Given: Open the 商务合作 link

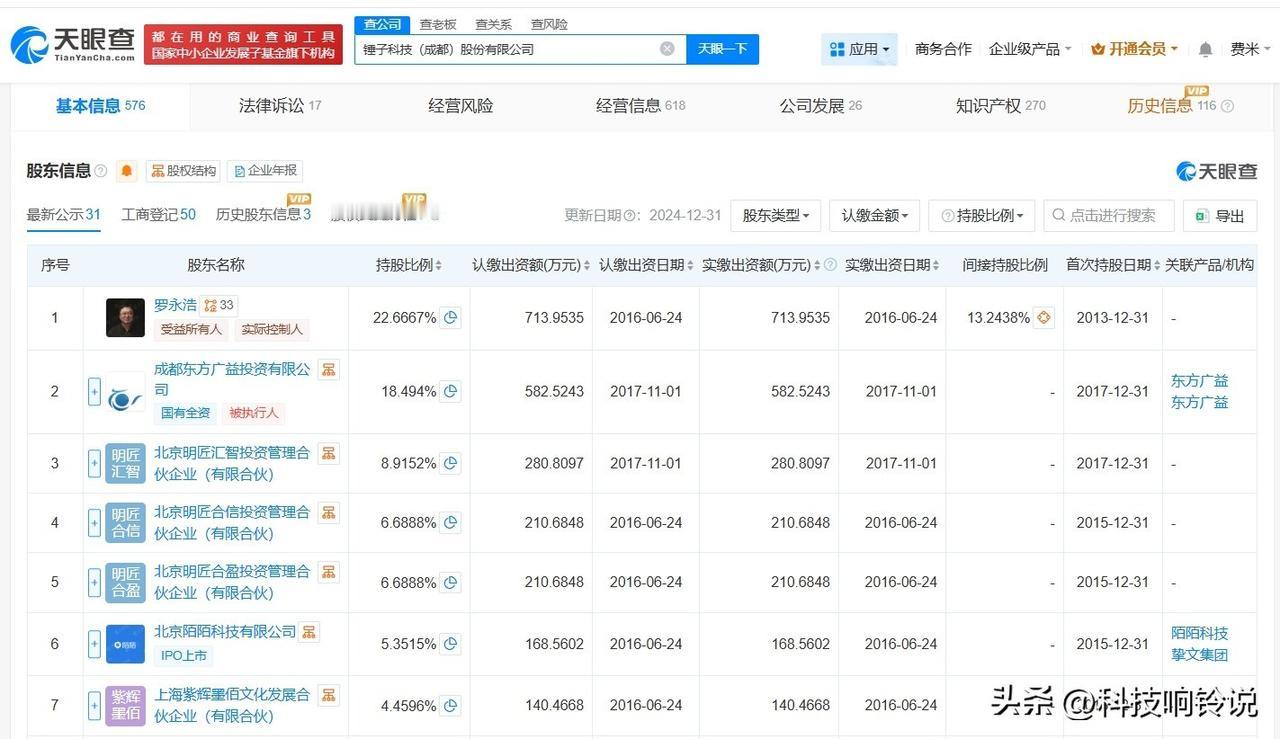Looking at the screenshot, I should coord(943,49).
